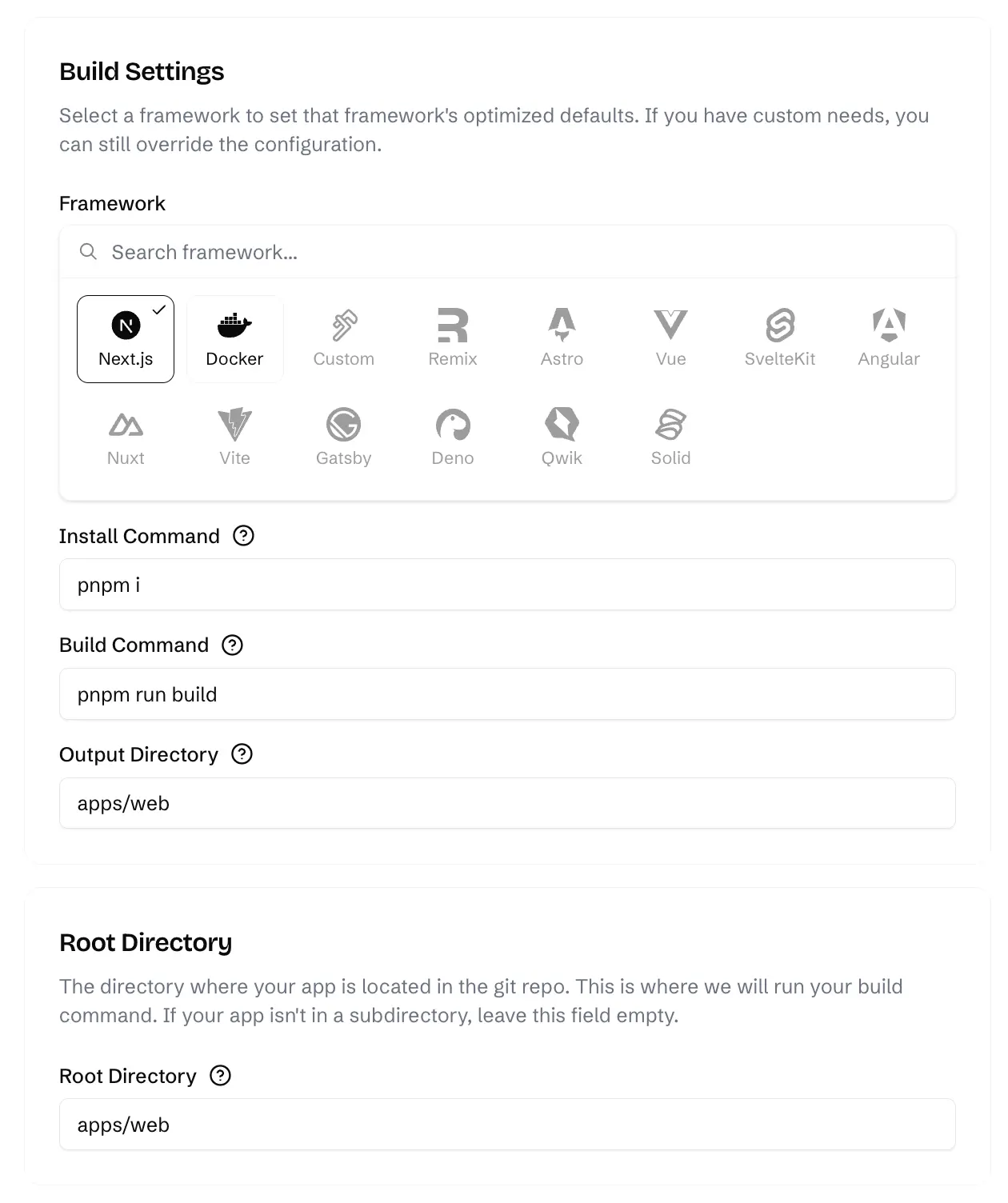The height and width of the screenshot is (1203, 1008).
Task: Click the Root Directory help icon
Action: click(x=220, y=1076)
